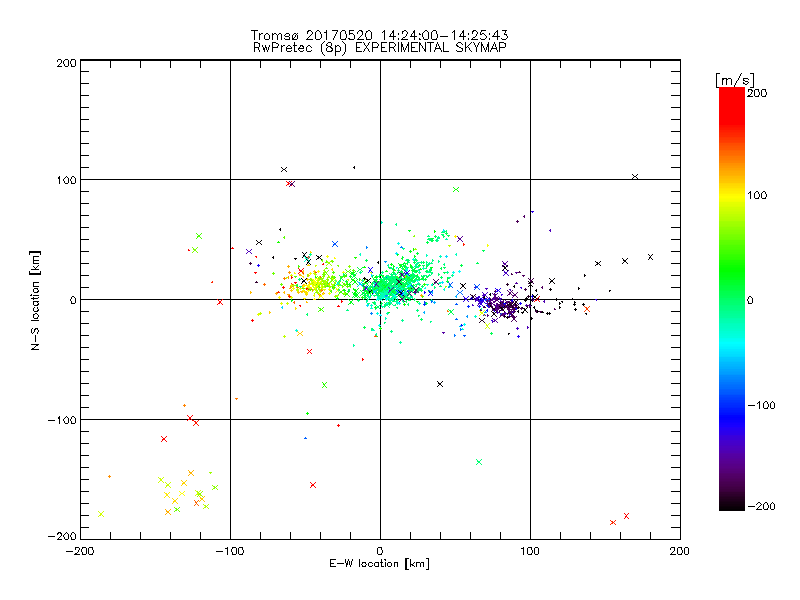
Task: Click the leftmost yellow cross near bottom-left corner
Action: pos(100,514)
